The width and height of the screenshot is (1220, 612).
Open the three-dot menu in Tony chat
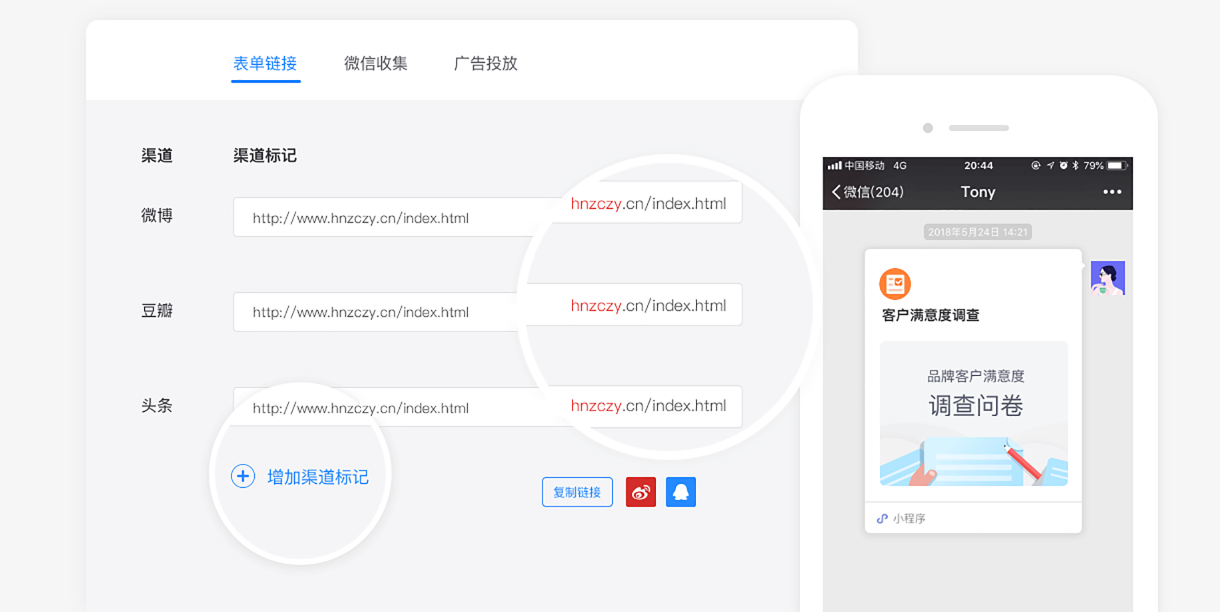(x=1112, y=192)
